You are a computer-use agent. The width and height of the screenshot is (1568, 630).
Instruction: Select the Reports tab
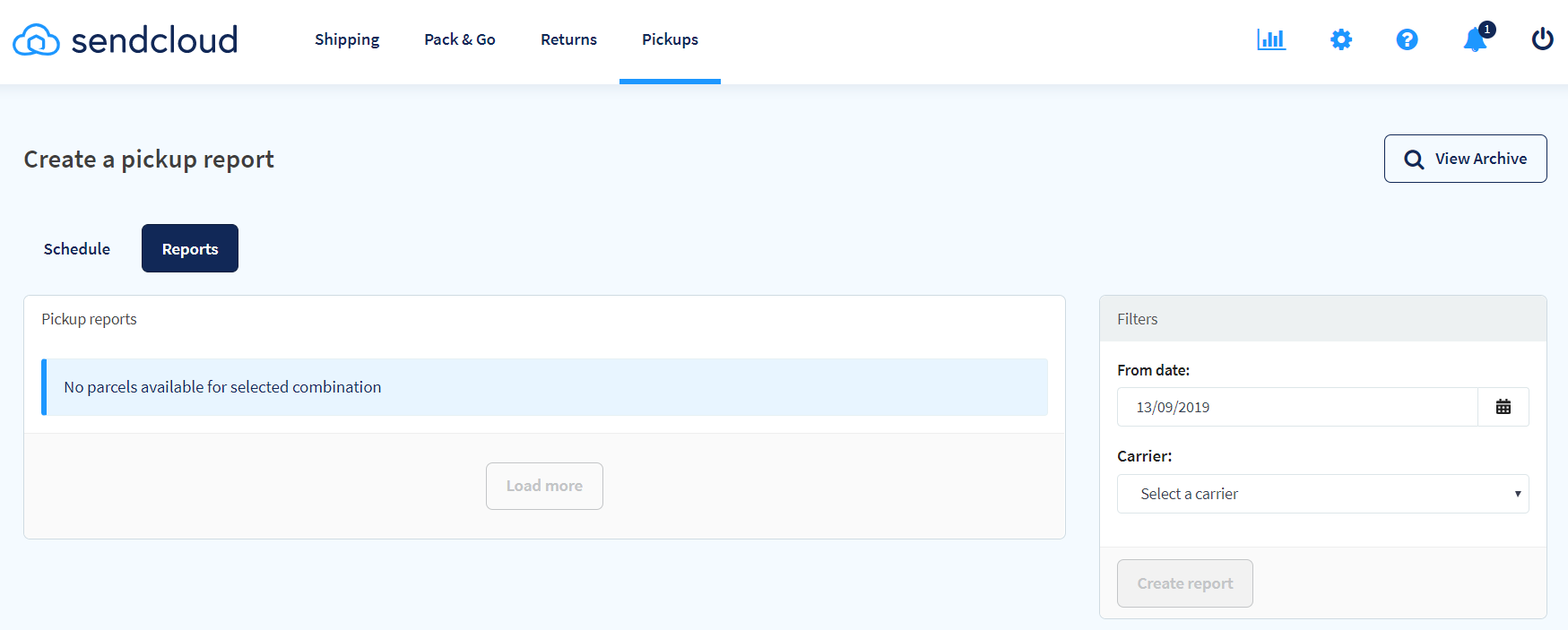pos(190,248)
